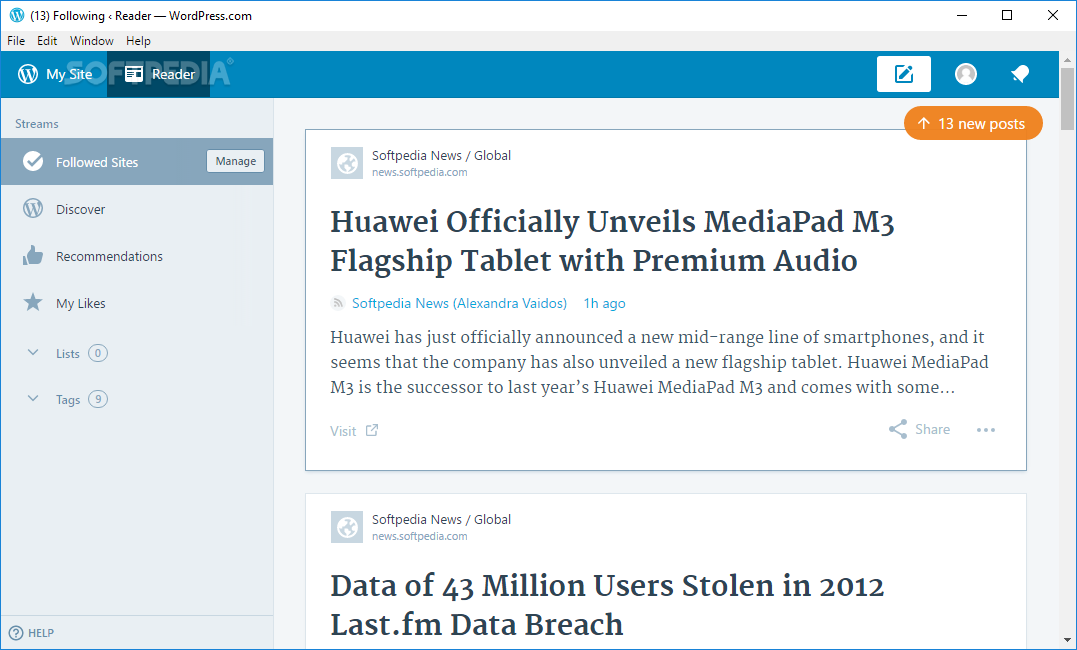The width and height of the screenshot is (1077, 650).
Task: Switch to the Reader tab
Action: pyautogui.click(x=159, y=74)
